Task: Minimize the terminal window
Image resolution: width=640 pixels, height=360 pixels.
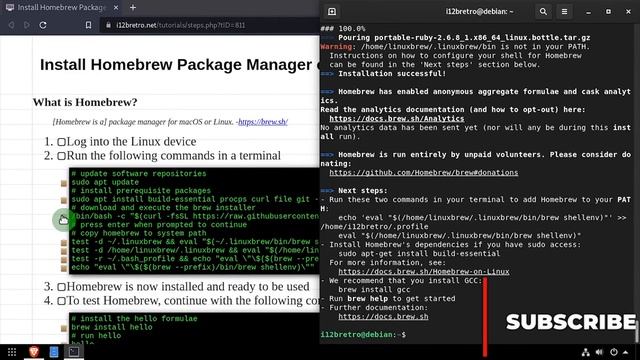Action: pos(588,12)
